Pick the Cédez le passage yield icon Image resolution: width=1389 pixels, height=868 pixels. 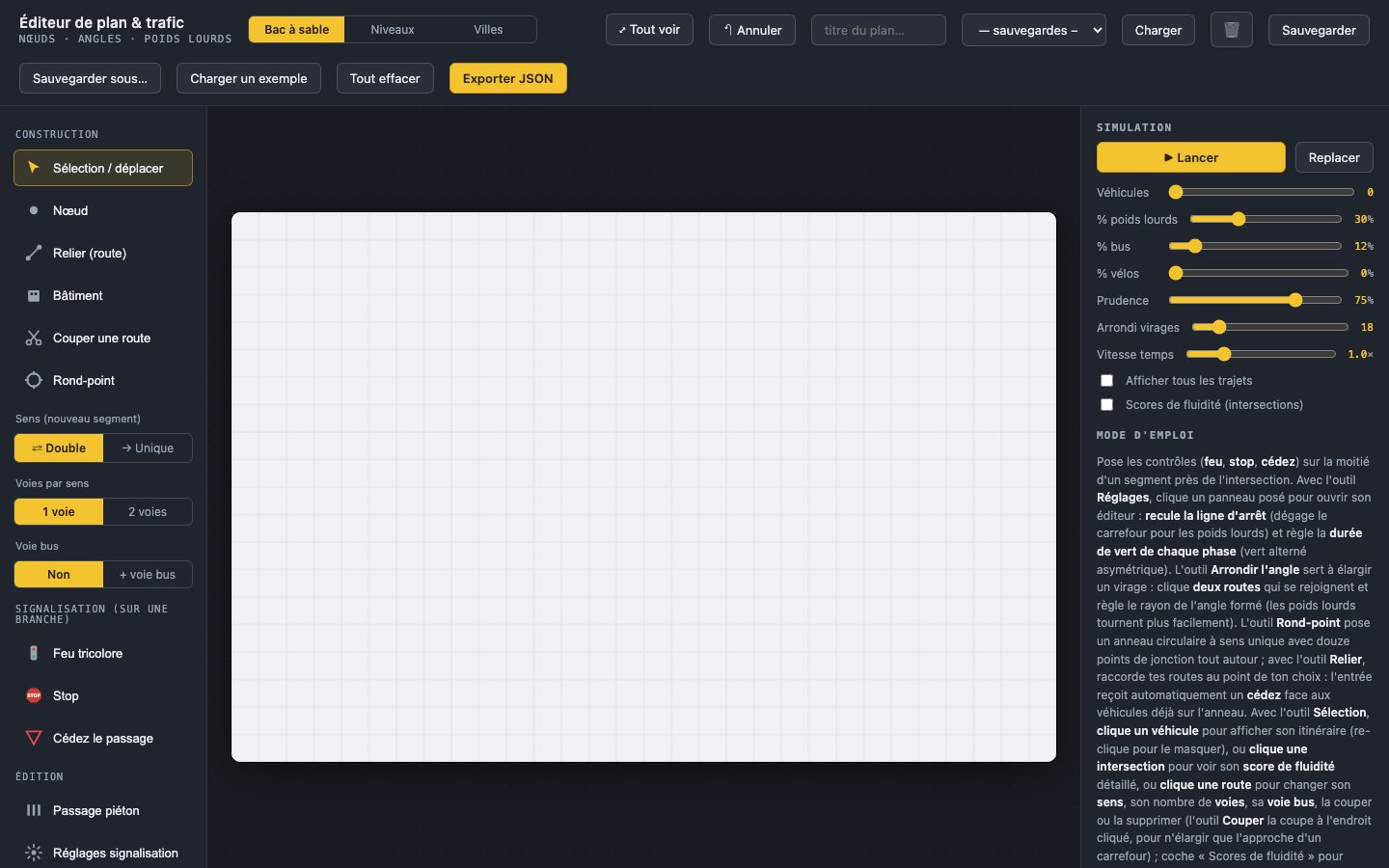[x=34, y=738]
